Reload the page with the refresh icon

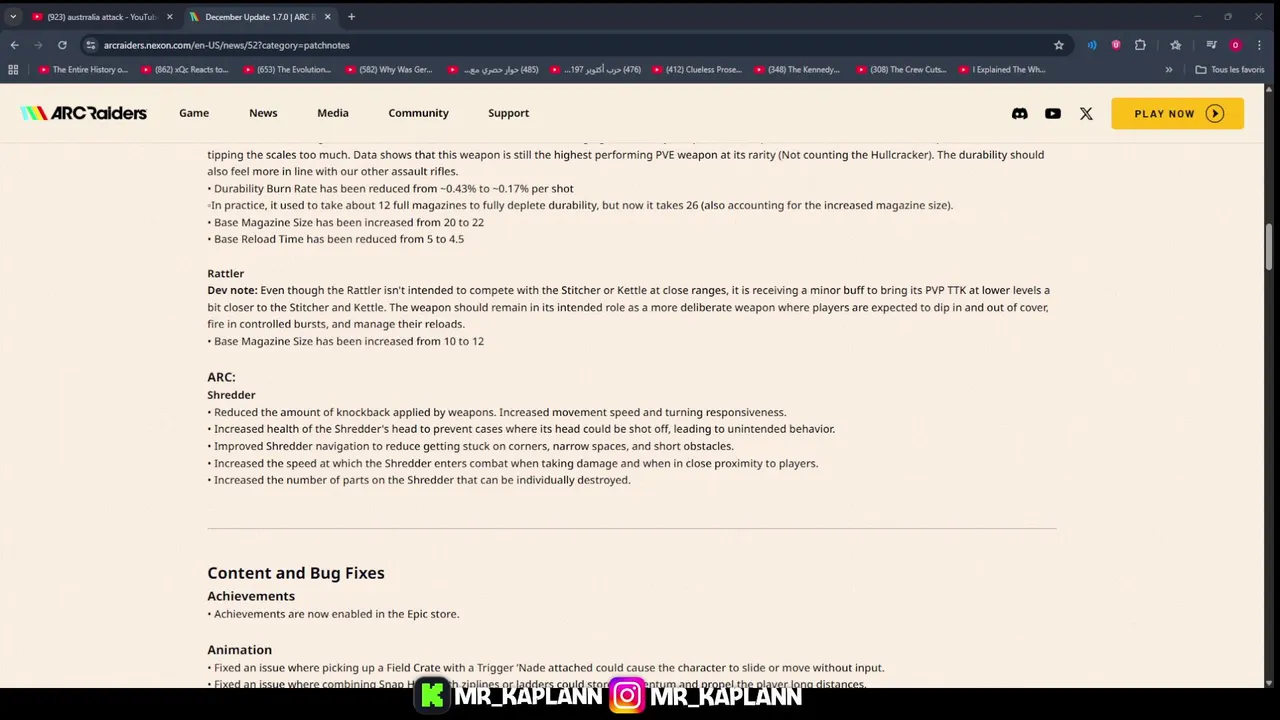click(x=62, y=45)
